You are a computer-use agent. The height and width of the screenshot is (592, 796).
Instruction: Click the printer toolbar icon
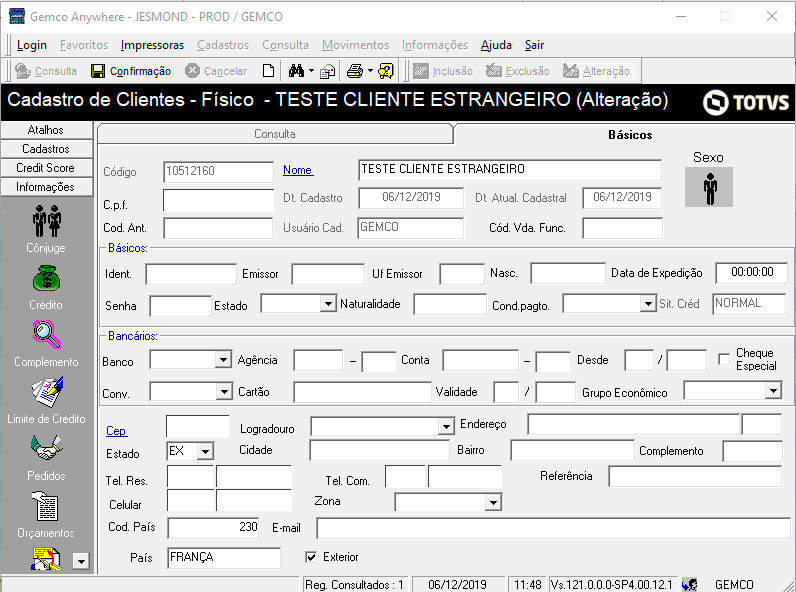point(355,71)
